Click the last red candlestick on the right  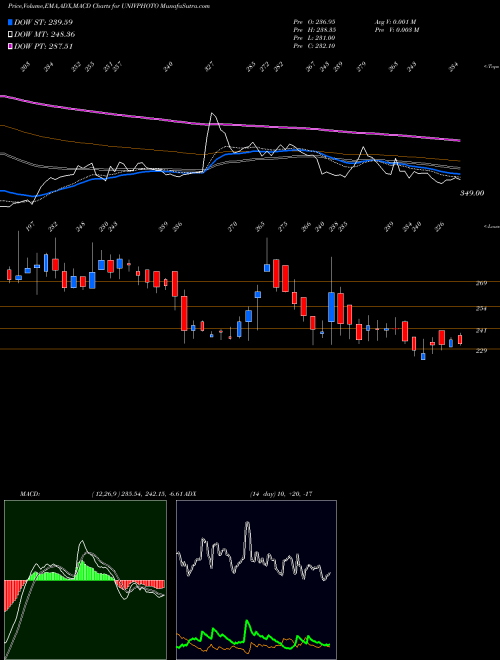click(x=460, y=339)
